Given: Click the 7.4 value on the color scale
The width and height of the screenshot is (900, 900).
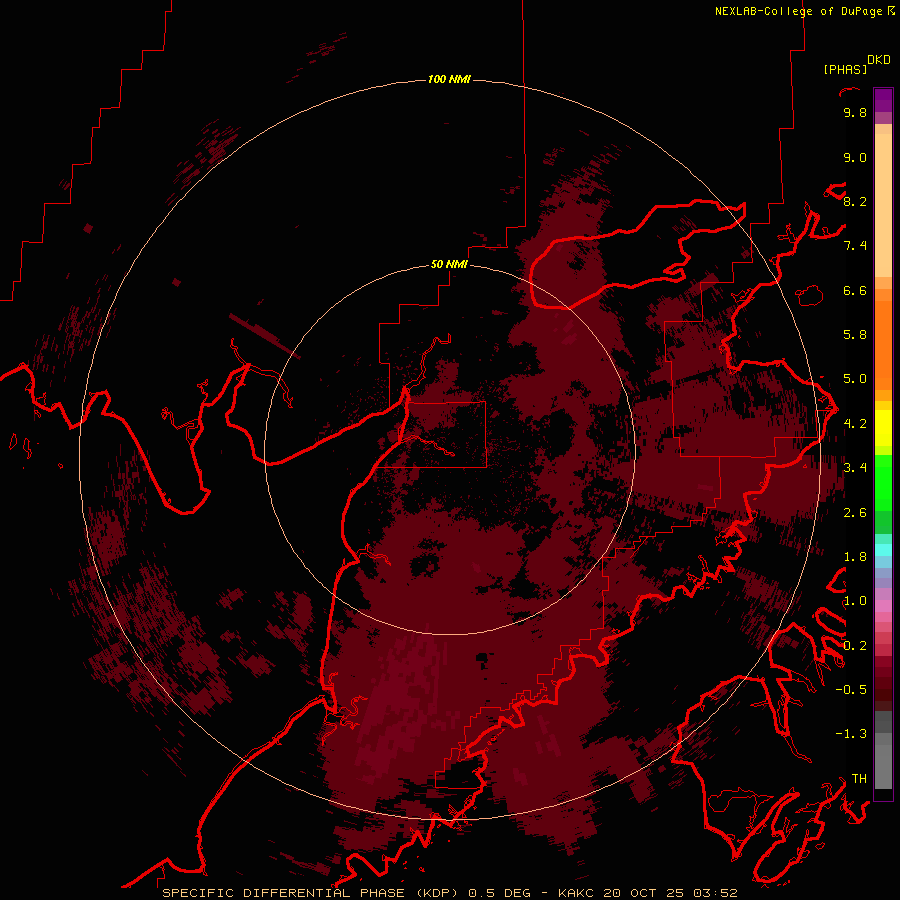Looking at the screenshot, I should click(855, 246).
